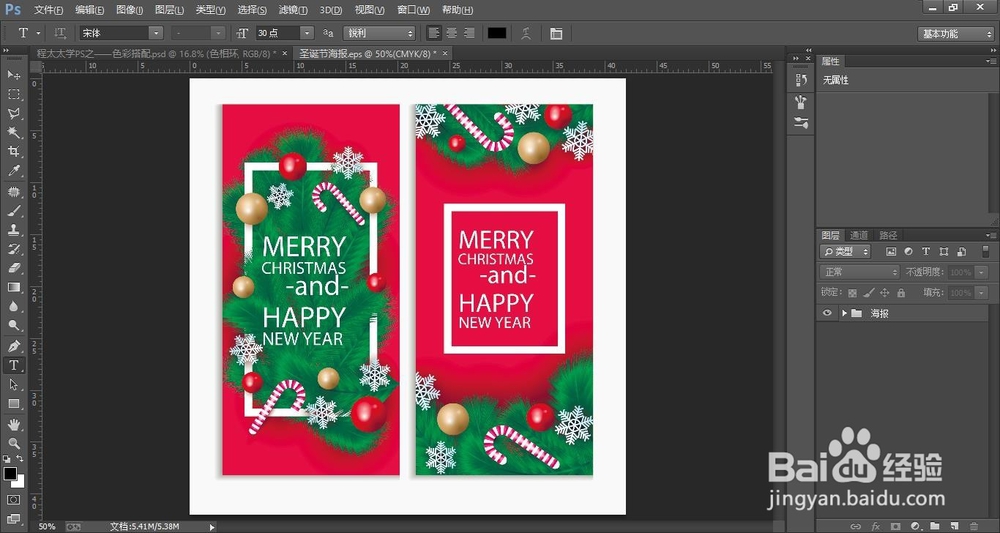Open the 文件 menu
Screen dimensions: 1000x533
coord(48,10)
